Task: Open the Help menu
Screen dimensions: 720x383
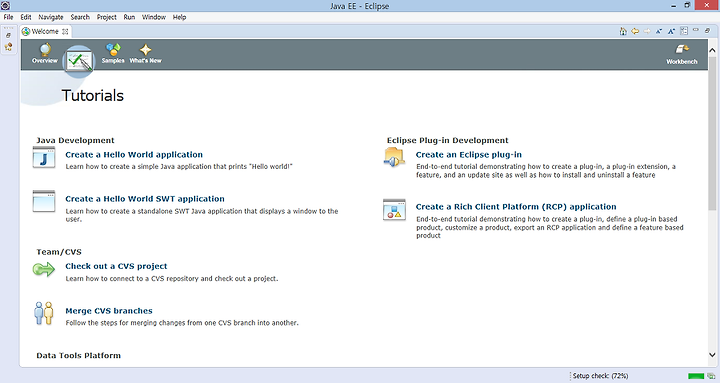Action: click(179, 17)
